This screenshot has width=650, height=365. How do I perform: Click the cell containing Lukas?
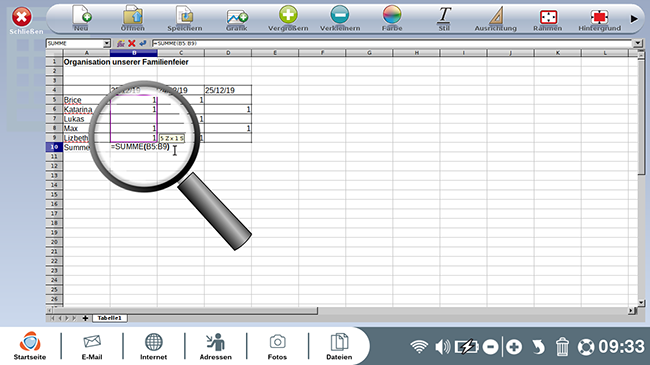87,119
